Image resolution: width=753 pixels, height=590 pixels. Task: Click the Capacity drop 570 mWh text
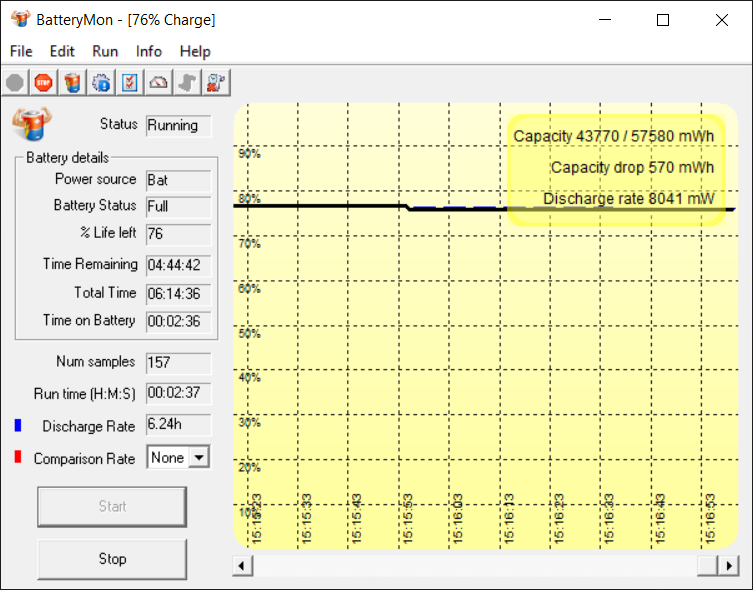click(x=632, y=168)
